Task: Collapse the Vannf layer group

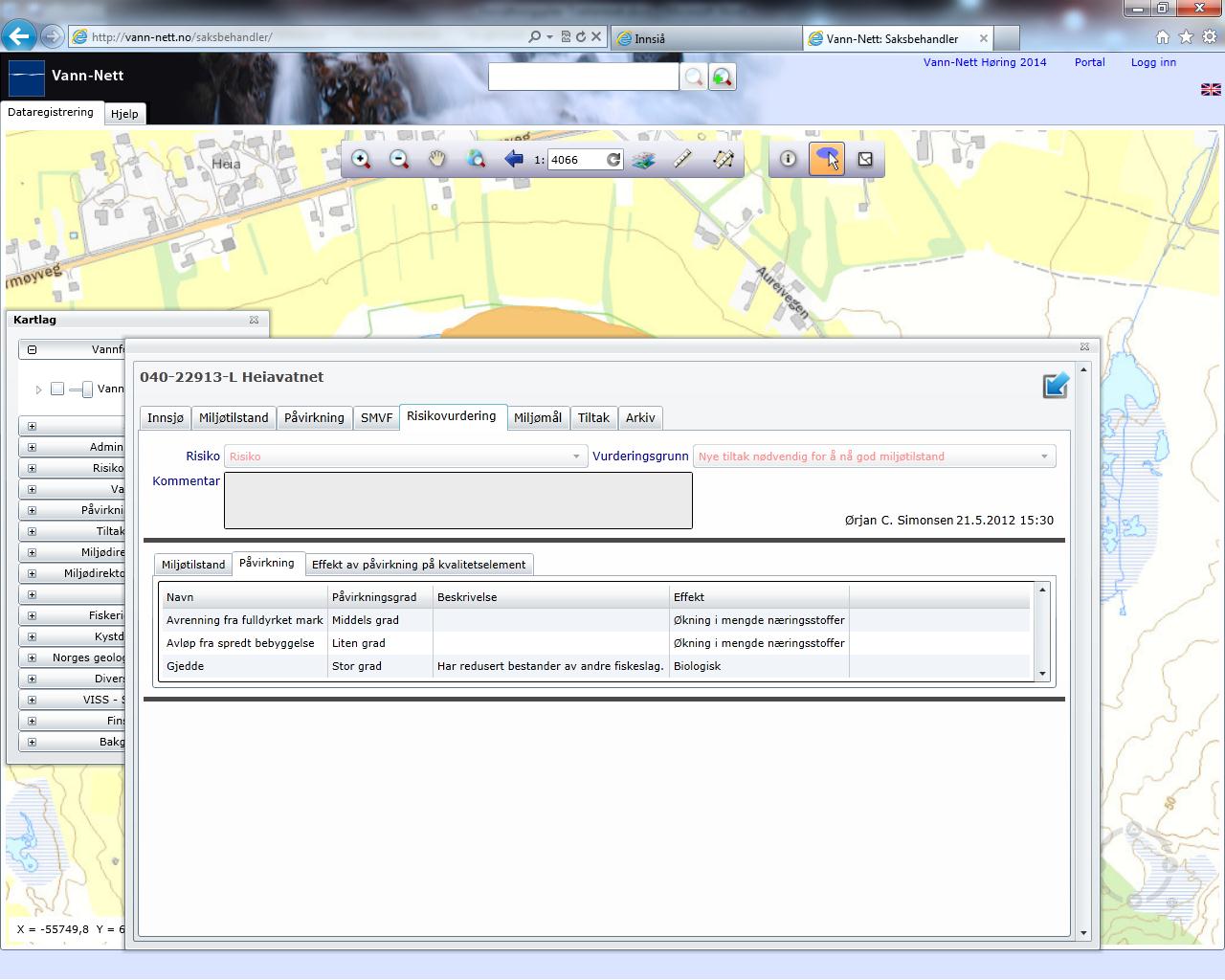Action: pos(32,349)
